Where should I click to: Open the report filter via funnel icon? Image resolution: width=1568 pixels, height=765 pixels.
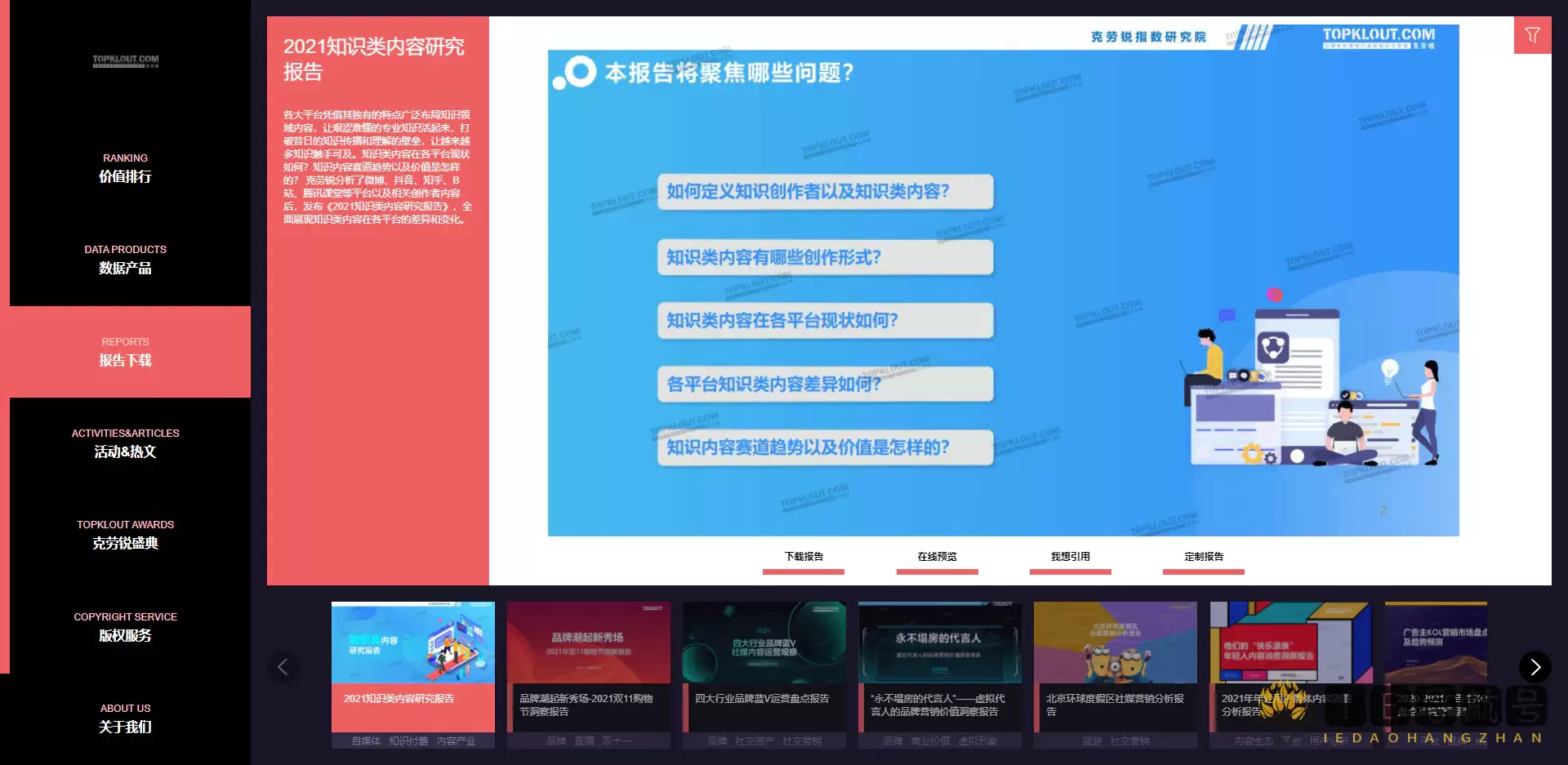[1532, 34]
